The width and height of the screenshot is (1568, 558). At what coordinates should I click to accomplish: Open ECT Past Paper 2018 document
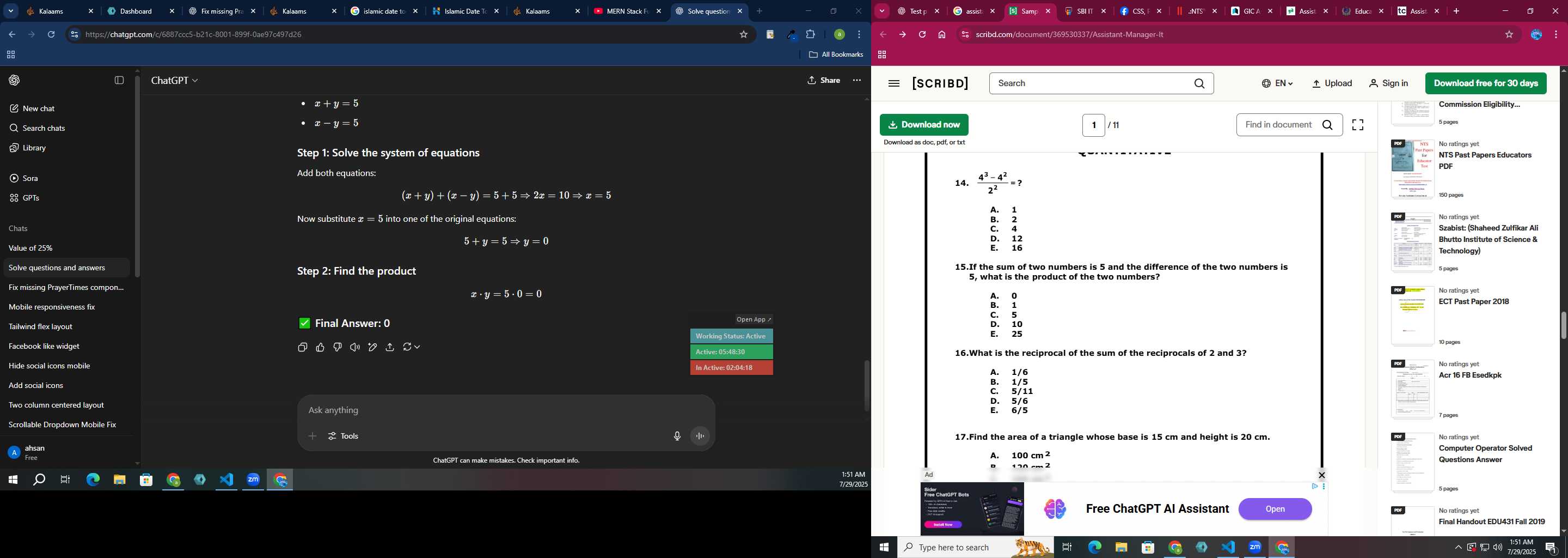[1474, 302]
